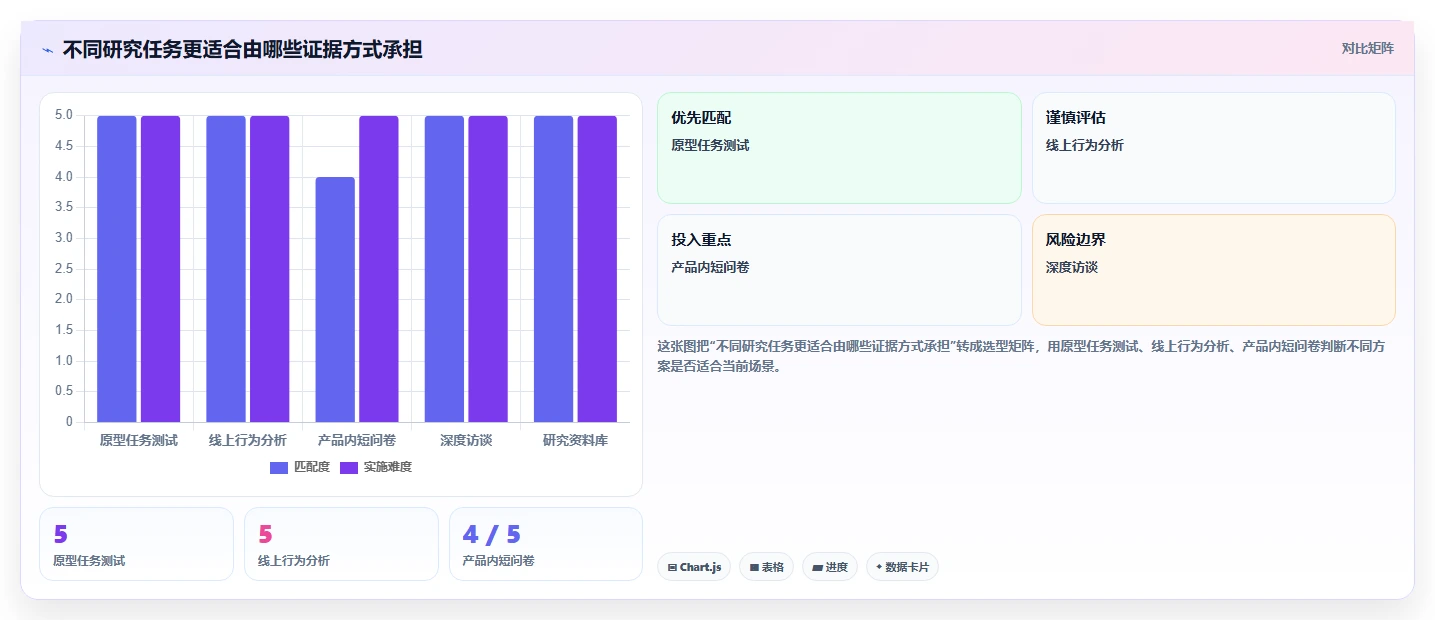
Task: Click the 产品内短问卷 x-axis label
Action: click(x=357, y=440)
